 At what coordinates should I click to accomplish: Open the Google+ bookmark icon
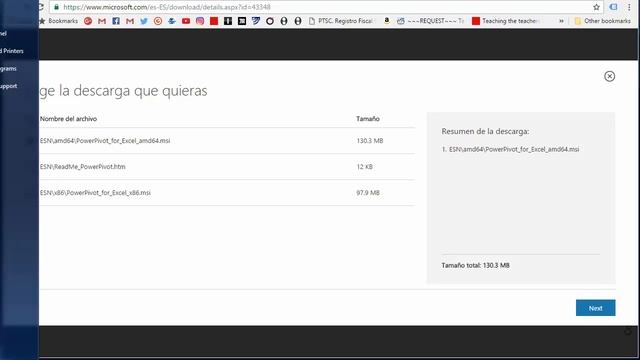pos(88,21)
